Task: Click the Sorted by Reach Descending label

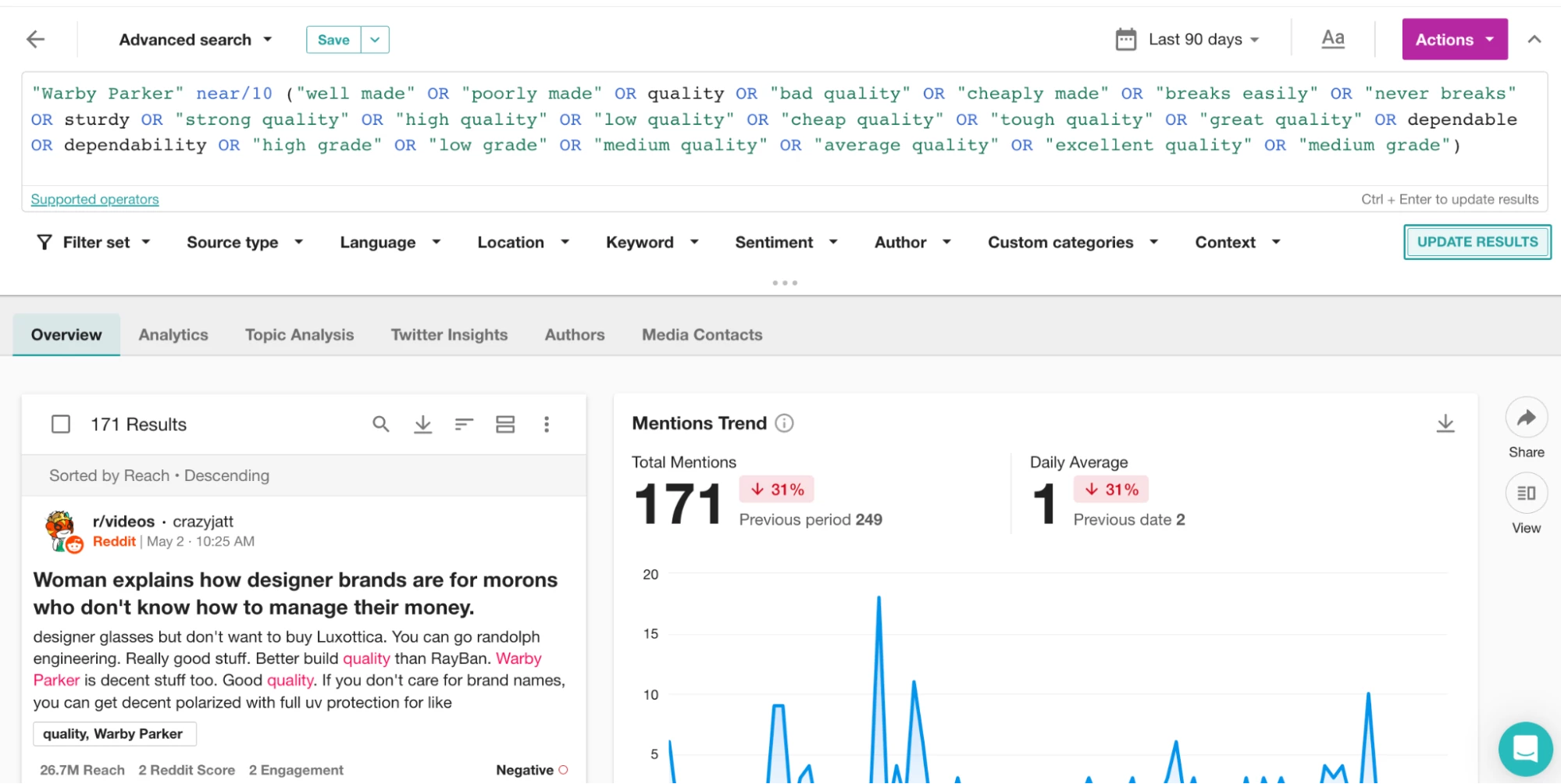Action: [x=159, y=476]
